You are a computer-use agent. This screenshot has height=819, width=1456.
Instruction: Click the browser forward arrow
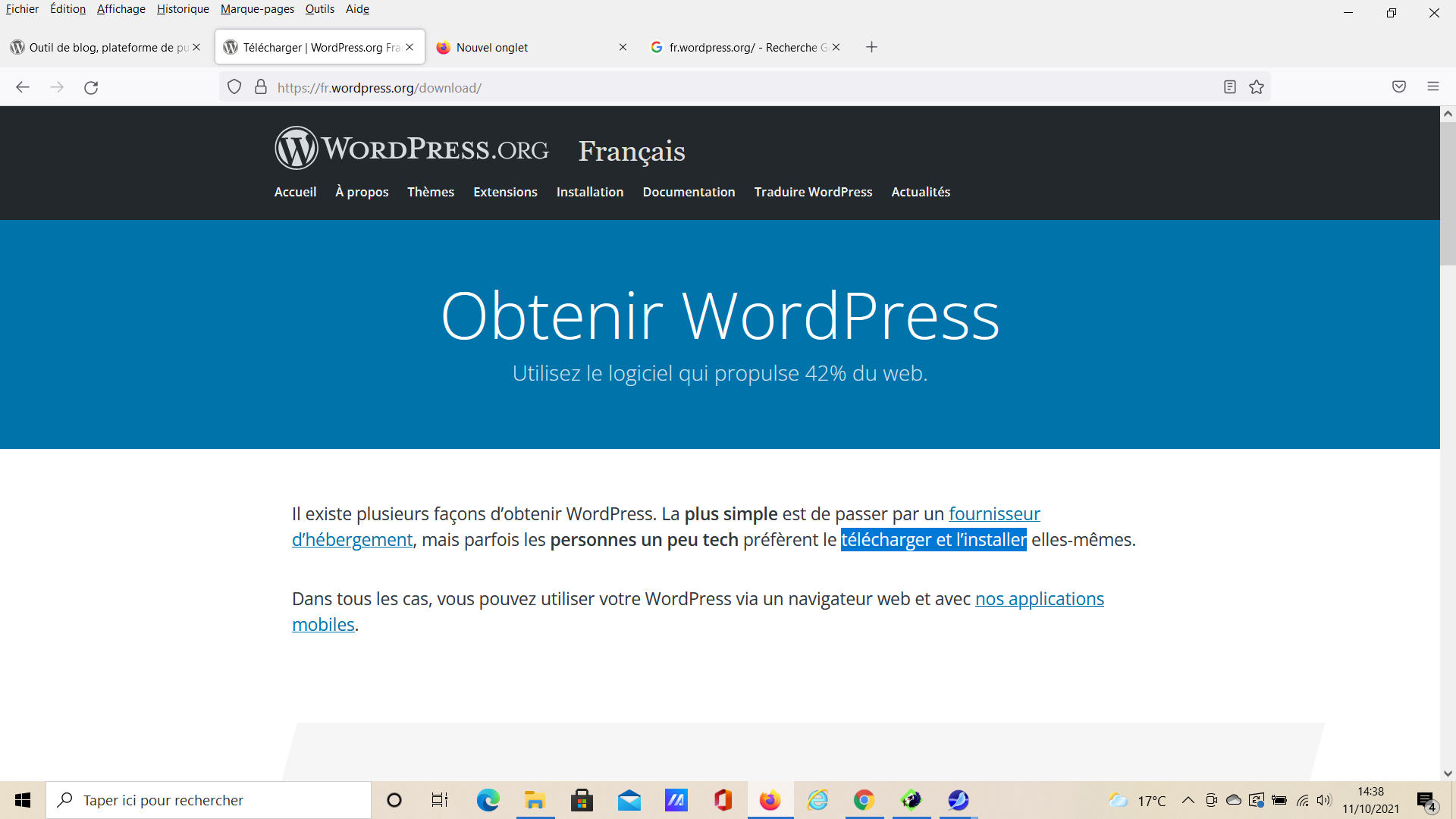pyautogui.click(x=57, y=87)
